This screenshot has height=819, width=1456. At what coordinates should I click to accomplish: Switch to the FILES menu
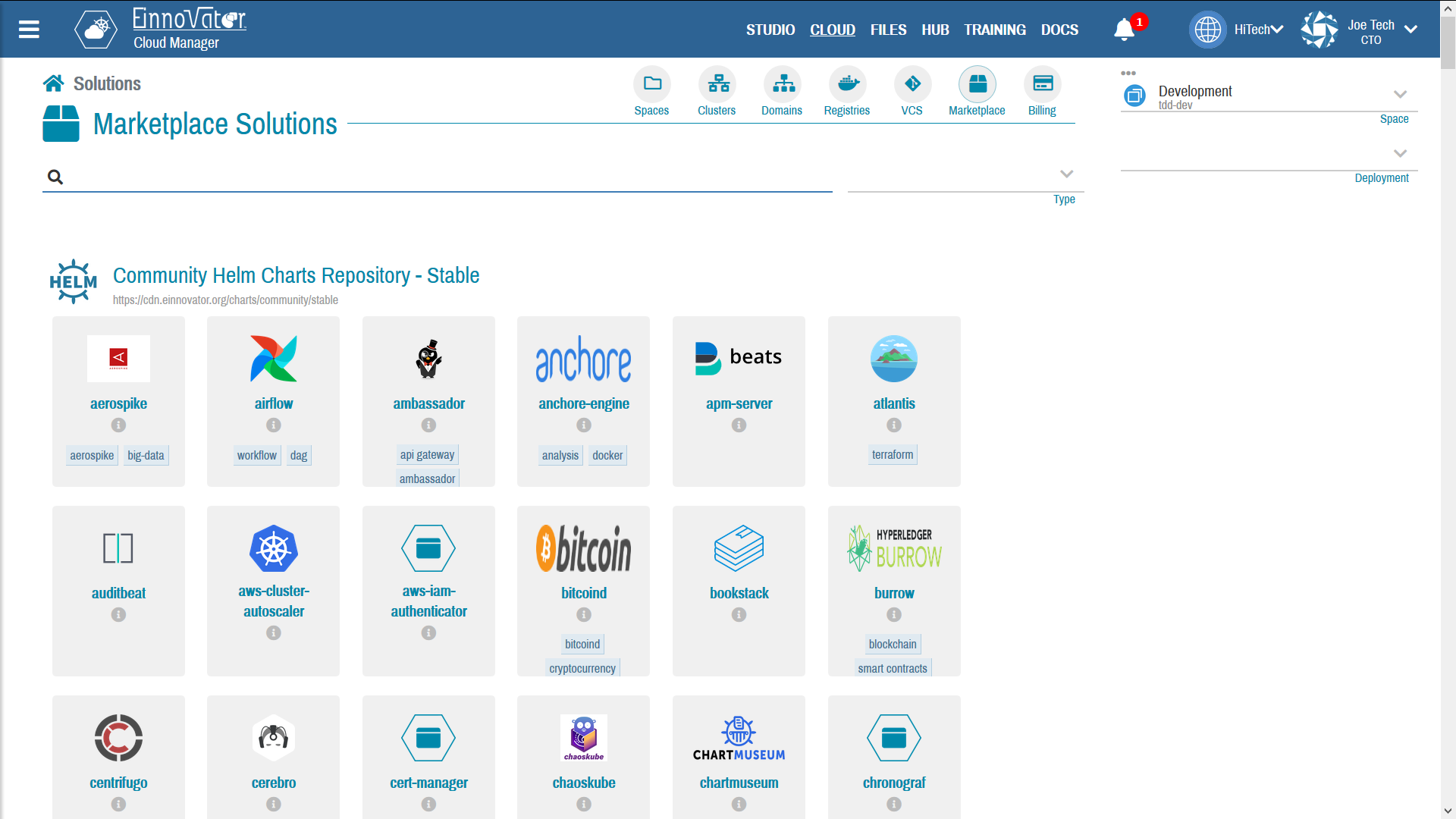pyautogui.click(x=889, y=30)
